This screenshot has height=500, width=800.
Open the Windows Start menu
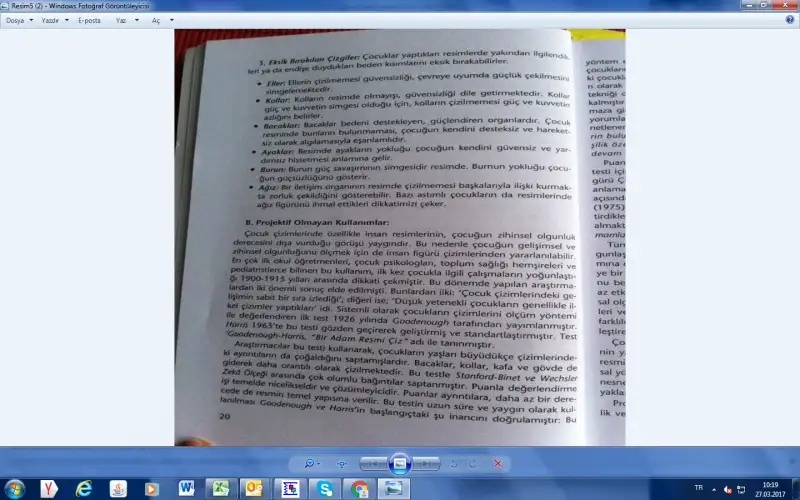pyautogui.click(x=14, y=488)
